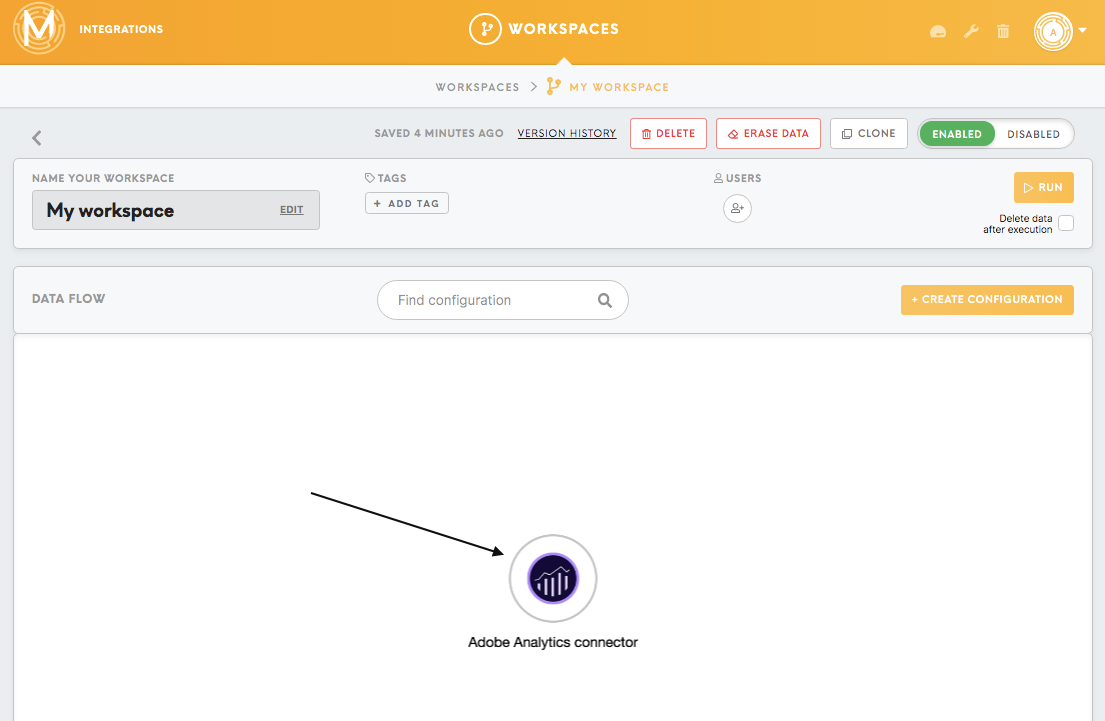Click the magnifying glass search icon
The image size is (1105, 721).
pyautogui.click(x=605, y=300)
